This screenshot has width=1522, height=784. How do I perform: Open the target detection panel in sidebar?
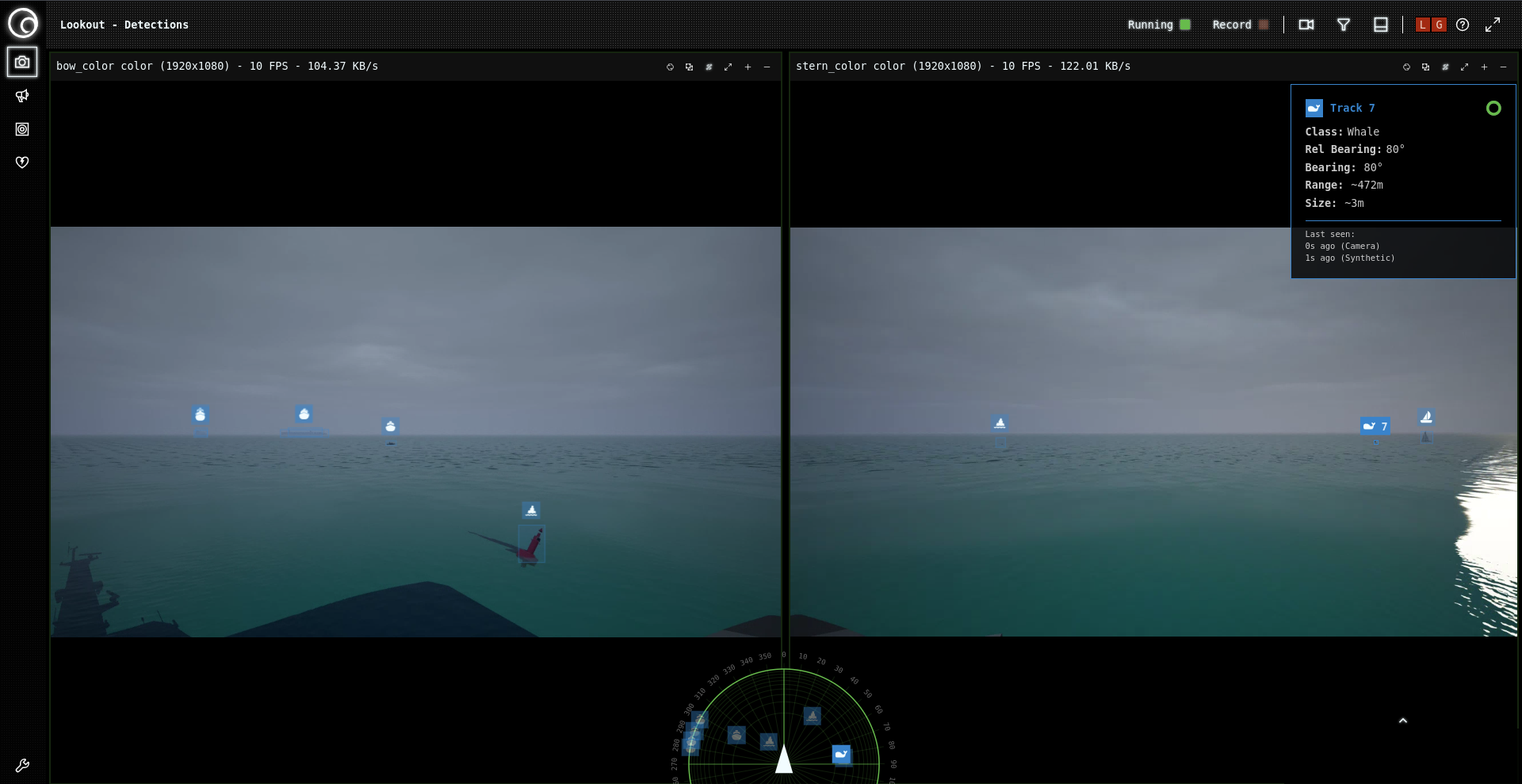click(22, 129)
